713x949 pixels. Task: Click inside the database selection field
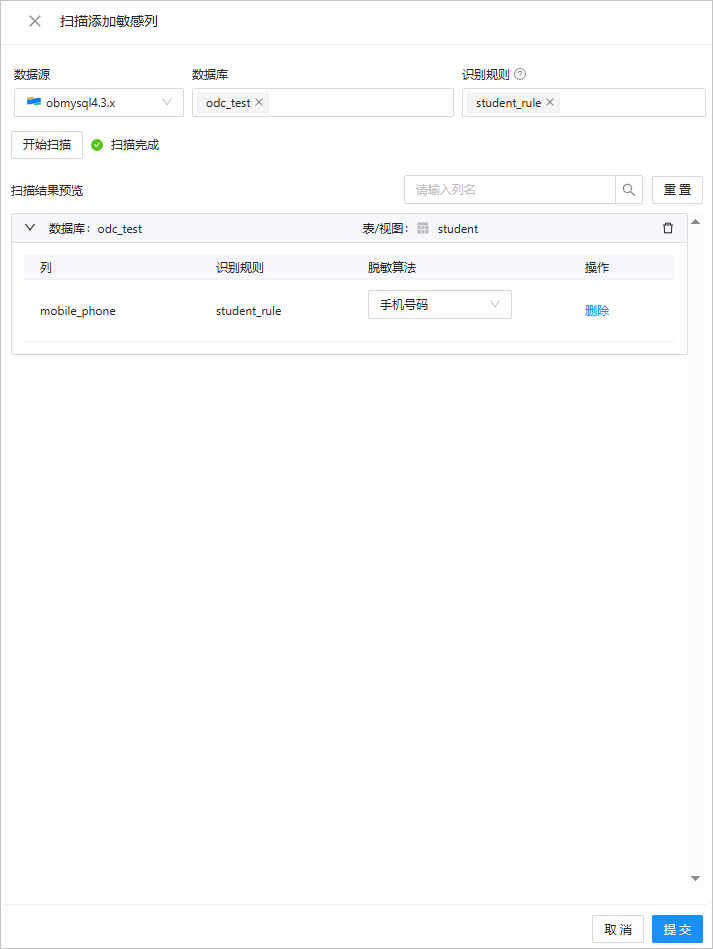click(x=323, y=102)
